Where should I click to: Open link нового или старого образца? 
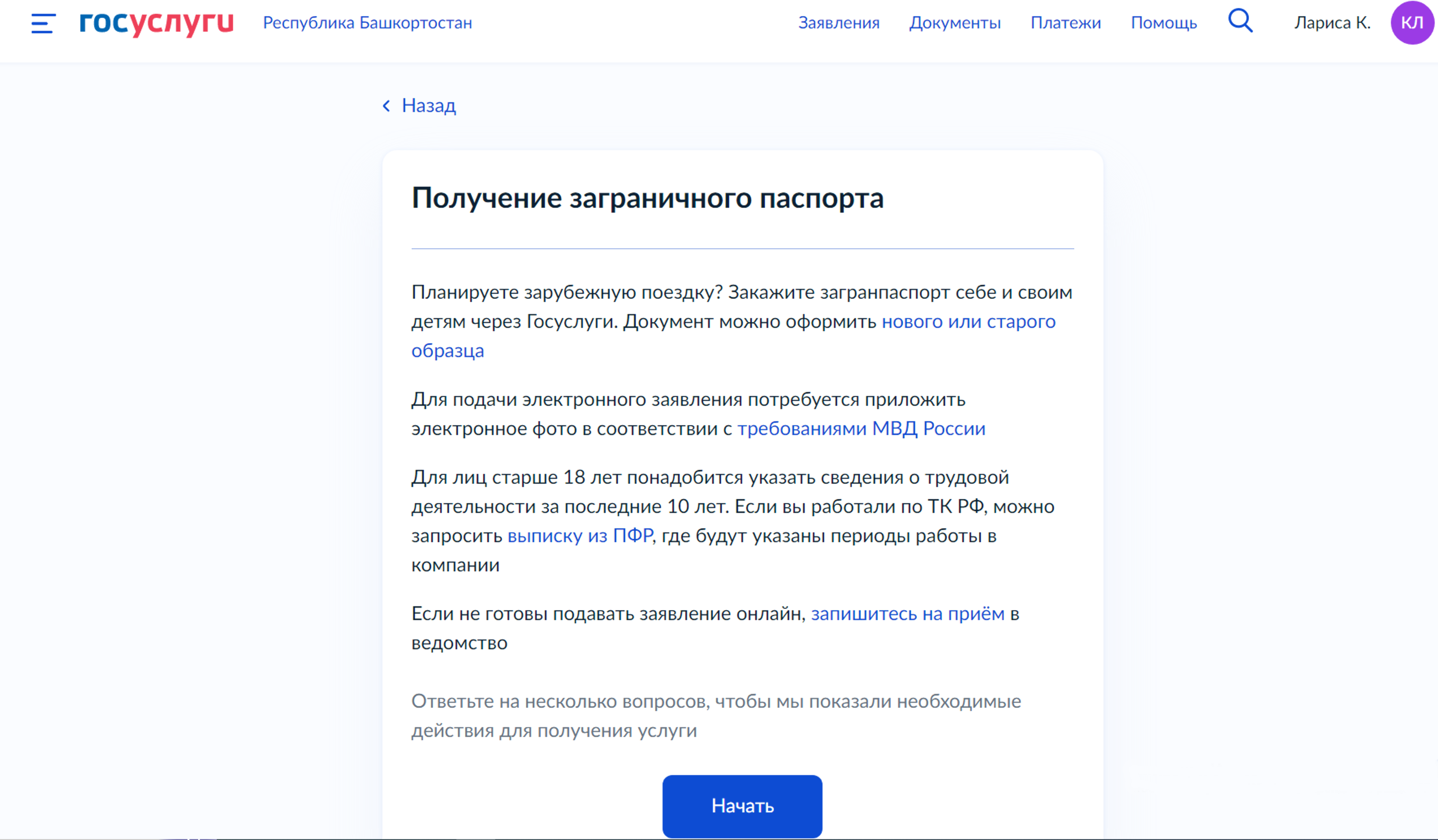(968, 322)
